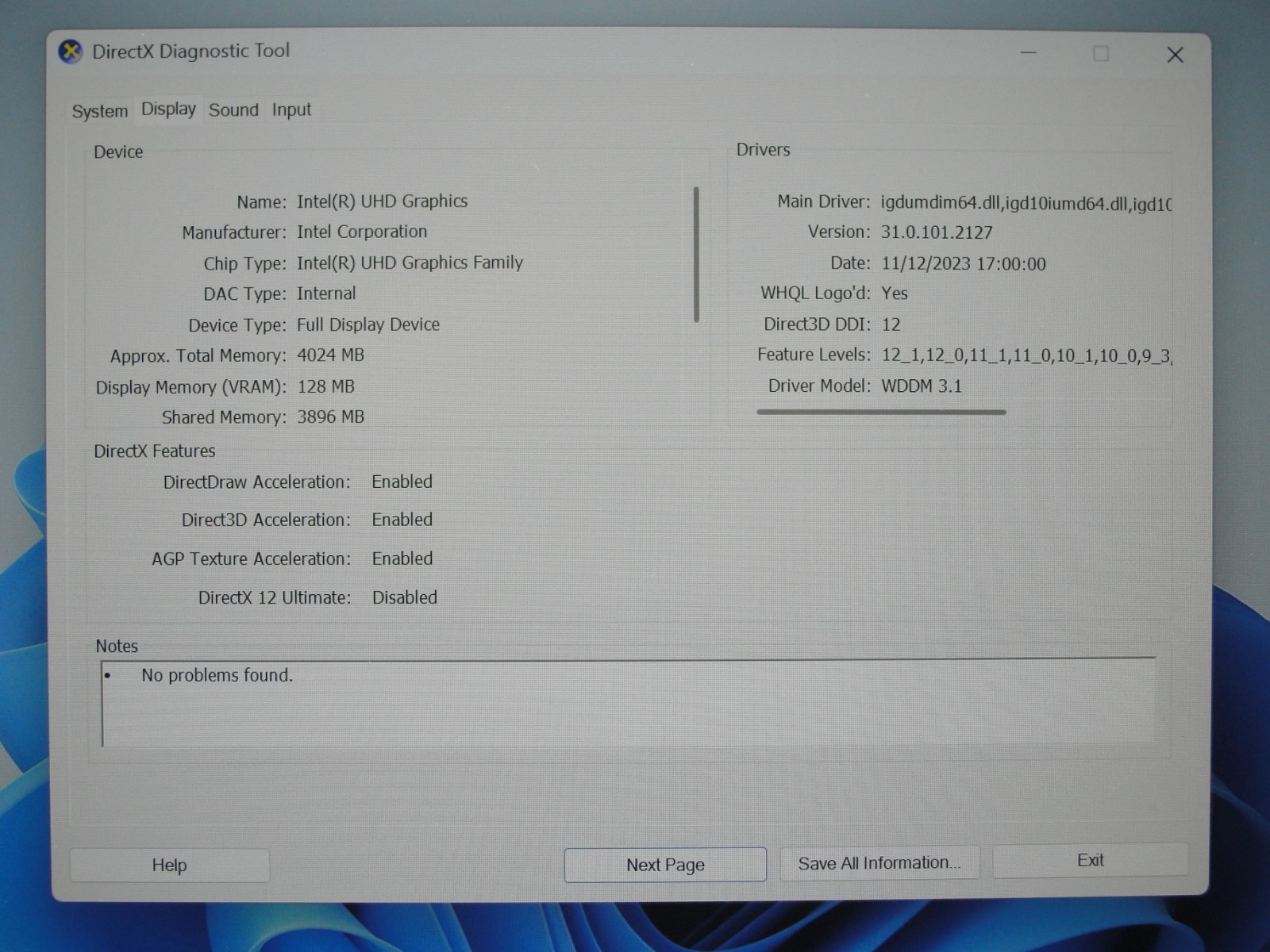The height and width of the screenshot is (952, 1270).
Task: Click AGP Texture Acceleration 'Enabled' value
Action: [x=402, y=559]
